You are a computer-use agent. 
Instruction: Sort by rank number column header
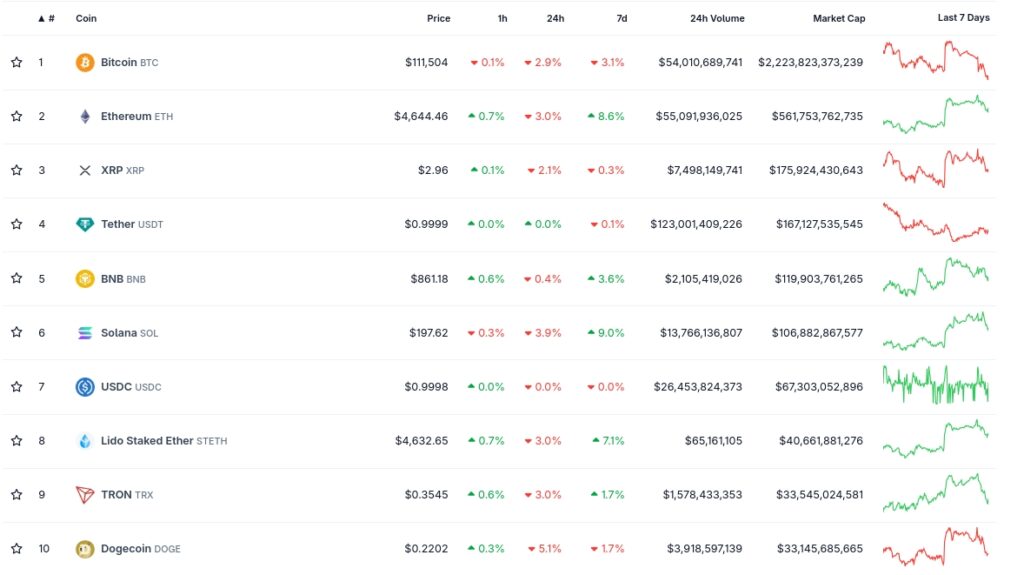tap(46, 18)
